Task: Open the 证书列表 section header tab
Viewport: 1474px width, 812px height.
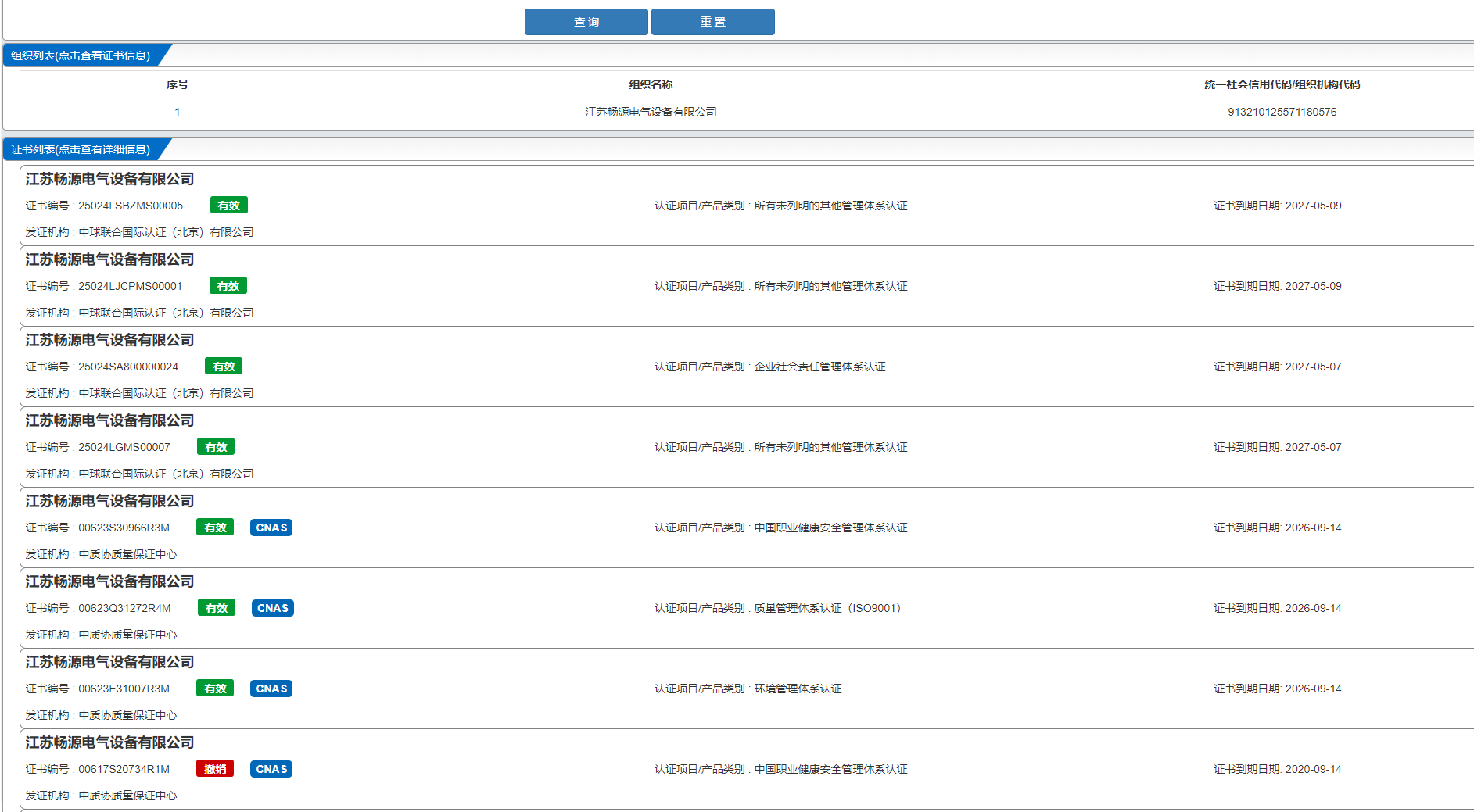Action: [x=81, y=149]
